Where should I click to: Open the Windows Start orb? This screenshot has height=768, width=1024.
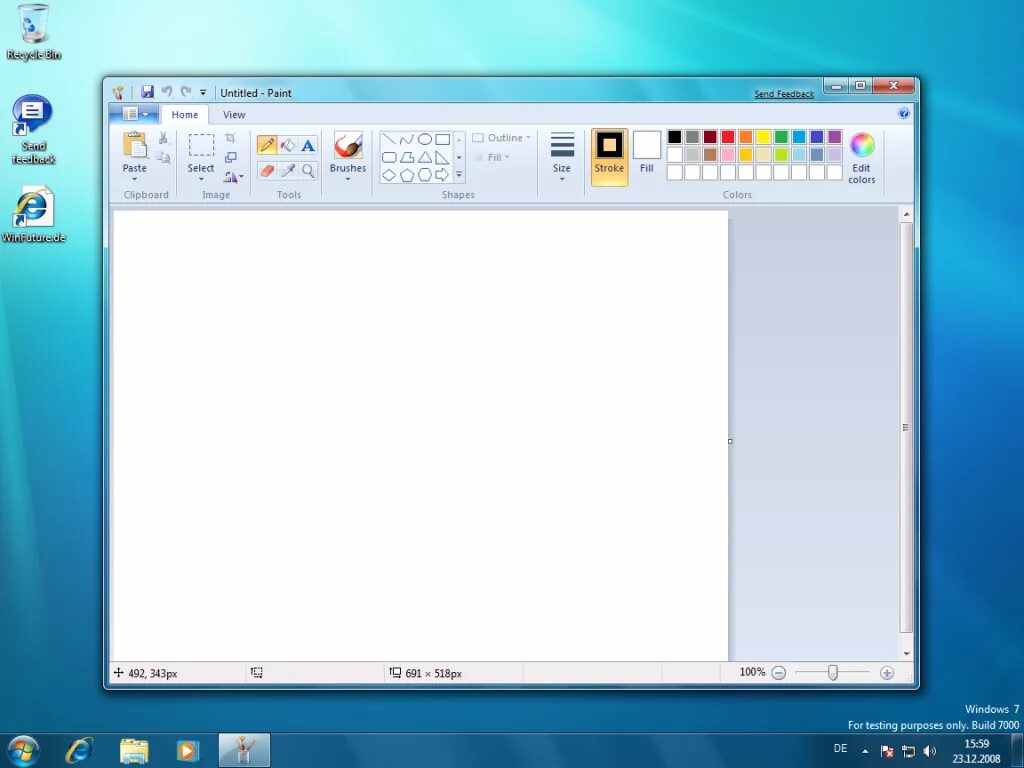(x=23, y=750)
